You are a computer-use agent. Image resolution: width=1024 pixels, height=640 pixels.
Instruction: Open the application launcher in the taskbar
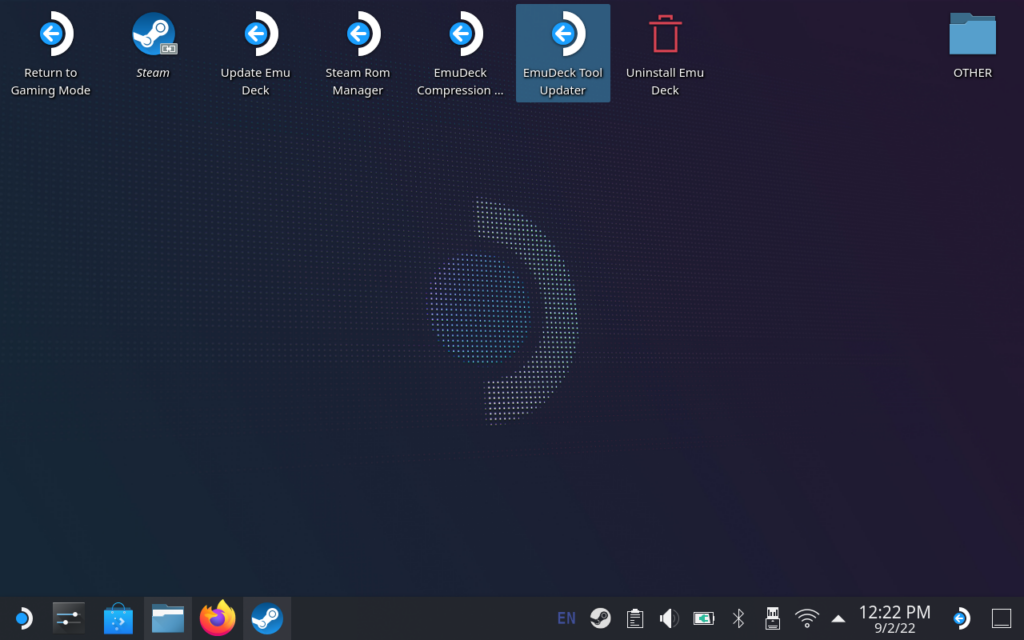coord(24,618)
